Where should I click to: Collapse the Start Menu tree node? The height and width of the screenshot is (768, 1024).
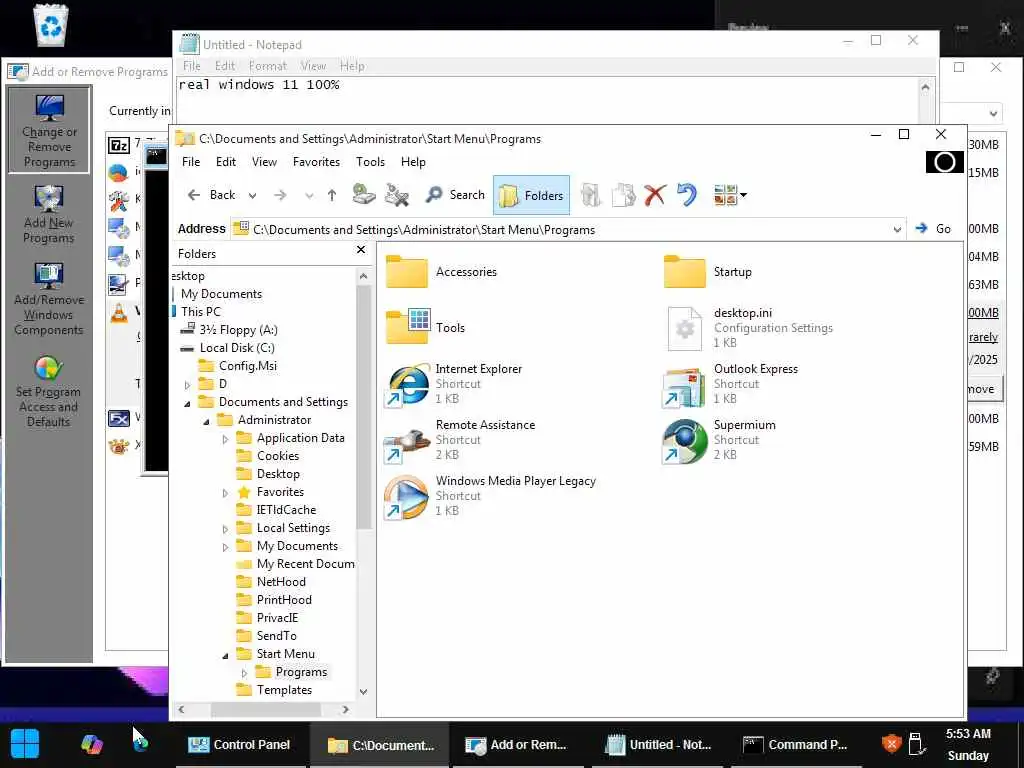pos(225,655)
